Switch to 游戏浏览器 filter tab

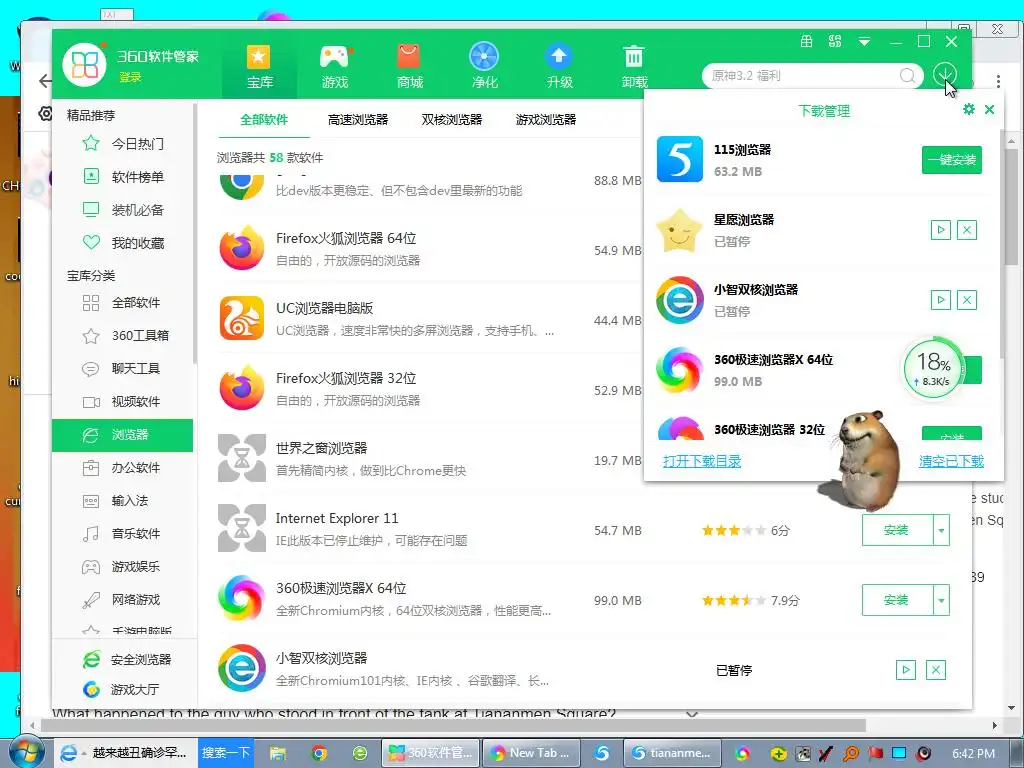point(546,120)
